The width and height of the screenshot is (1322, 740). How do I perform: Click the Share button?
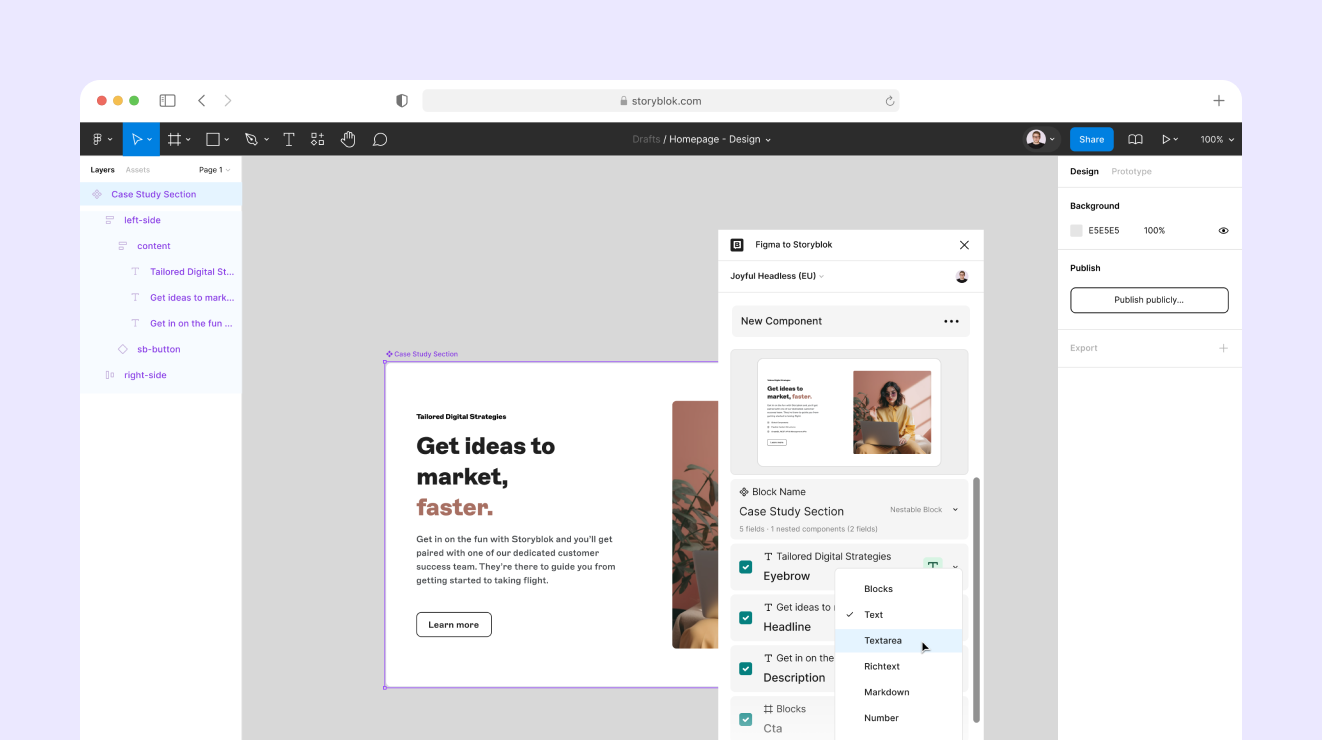coord(1091,139)
